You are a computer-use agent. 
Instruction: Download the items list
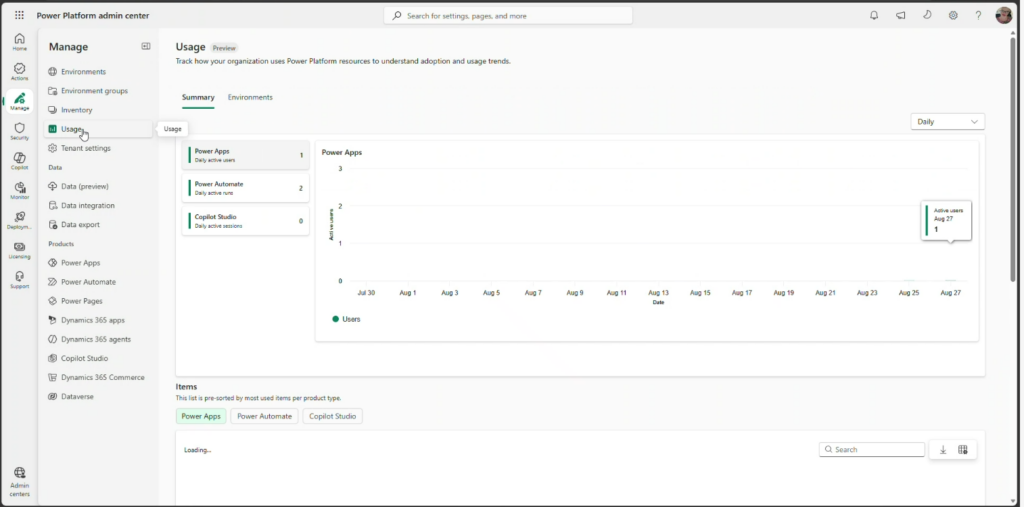943,450
